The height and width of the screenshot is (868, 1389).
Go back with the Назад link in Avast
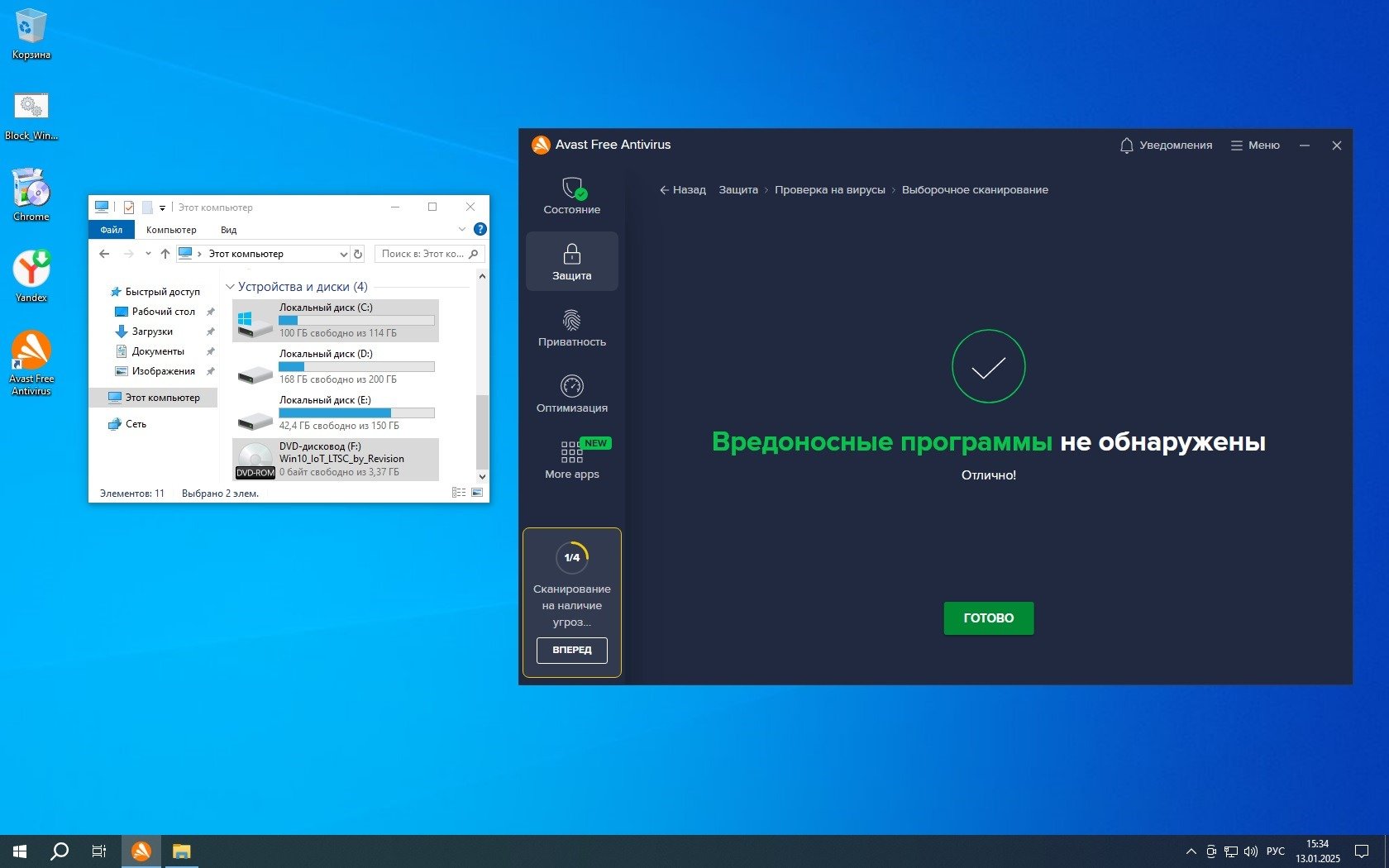coord(683,190)
